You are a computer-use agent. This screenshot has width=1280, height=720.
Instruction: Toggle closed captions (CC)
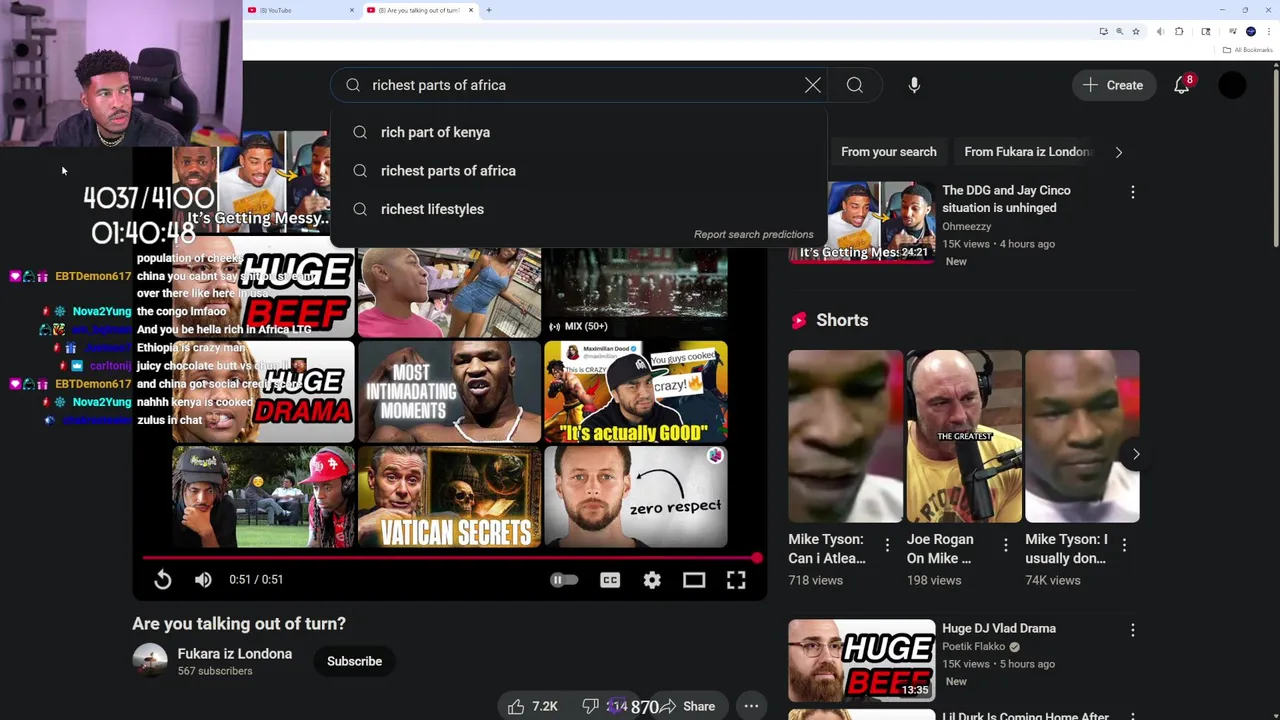pos(610,579)
